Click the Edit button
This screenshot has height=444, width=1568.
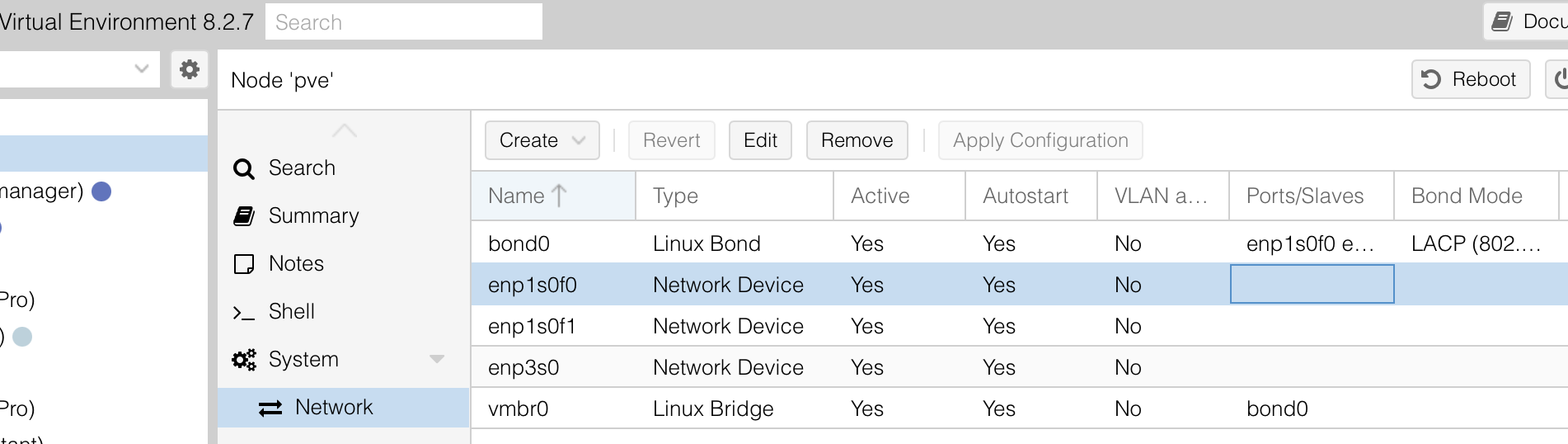tap(759, 140)
